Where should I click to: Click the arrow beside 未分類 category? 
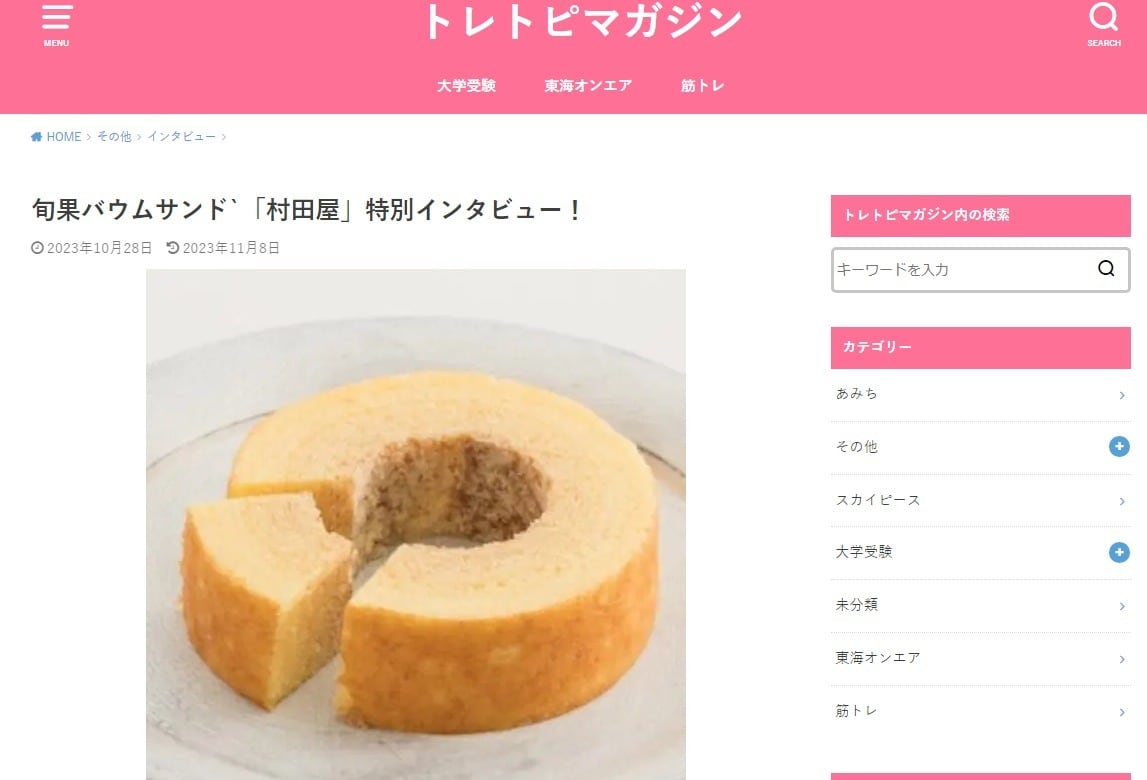1121,607
